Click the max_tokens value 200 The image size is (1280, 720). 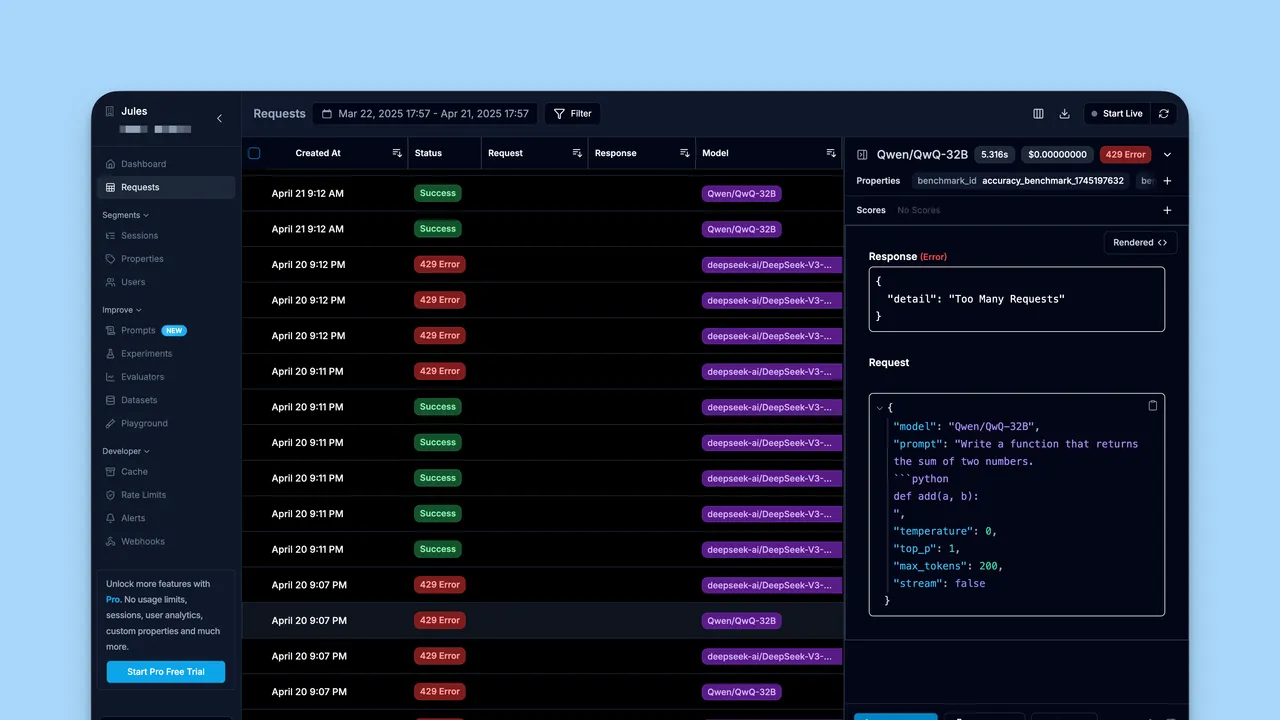click(x=988, y=566)
